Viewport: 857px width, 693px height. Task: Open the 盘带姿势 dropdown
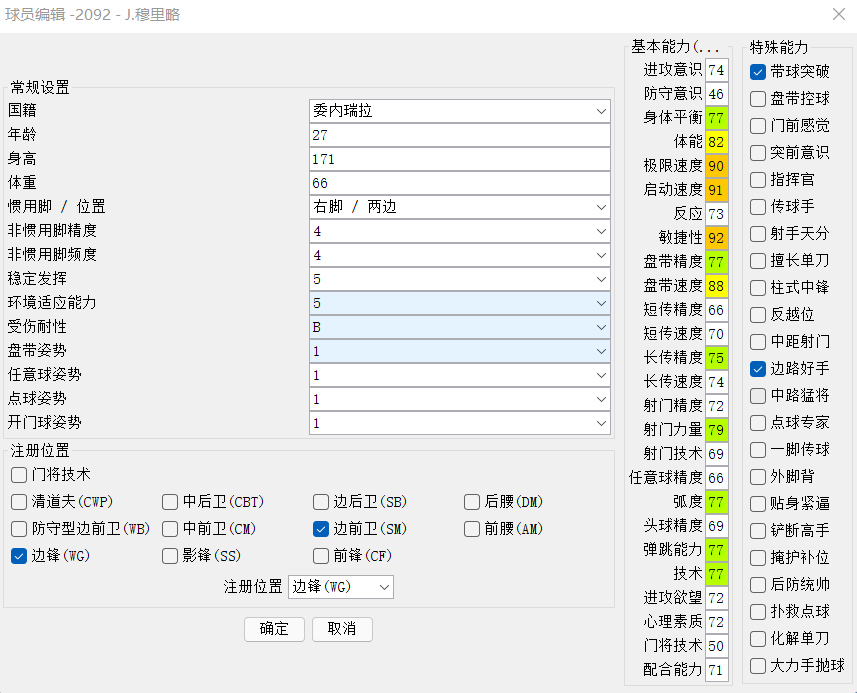click(460, 351)
